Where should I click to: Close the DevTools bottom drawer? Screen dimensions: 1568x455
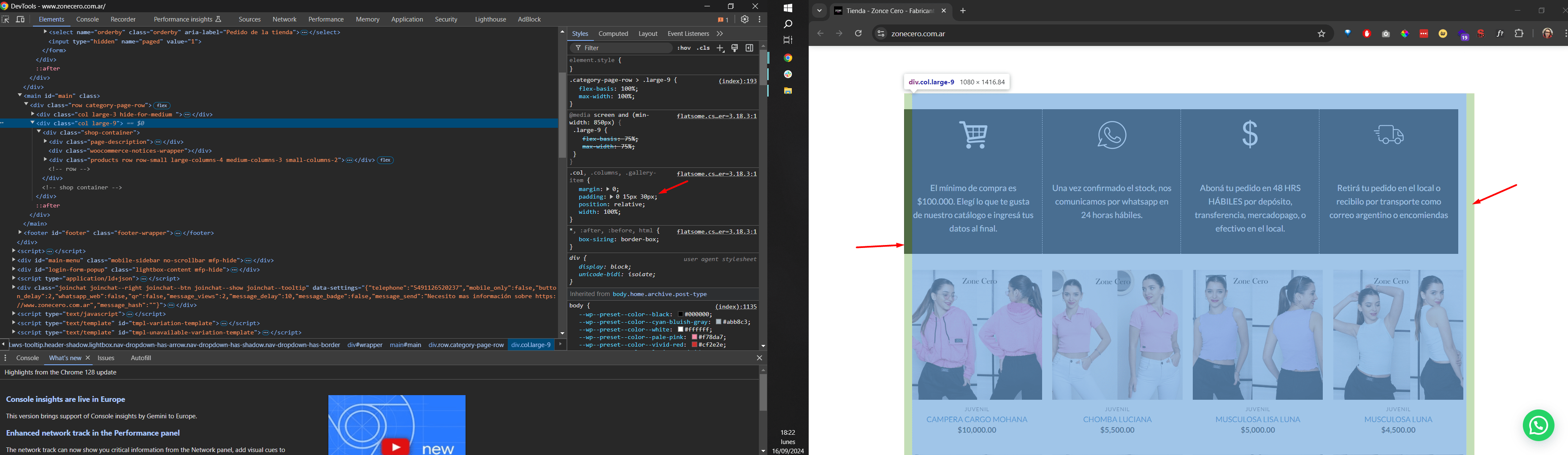[x=759, y=358]
